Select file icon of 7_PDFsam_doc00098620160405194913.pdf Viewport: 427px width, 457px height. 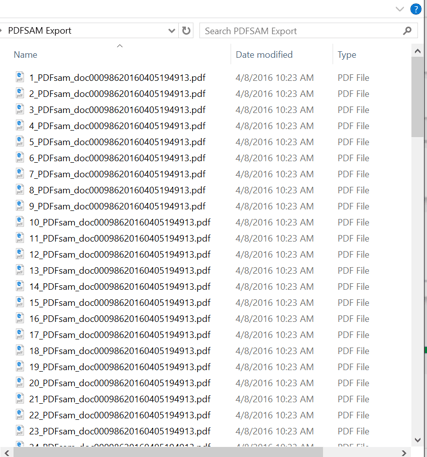20,174
